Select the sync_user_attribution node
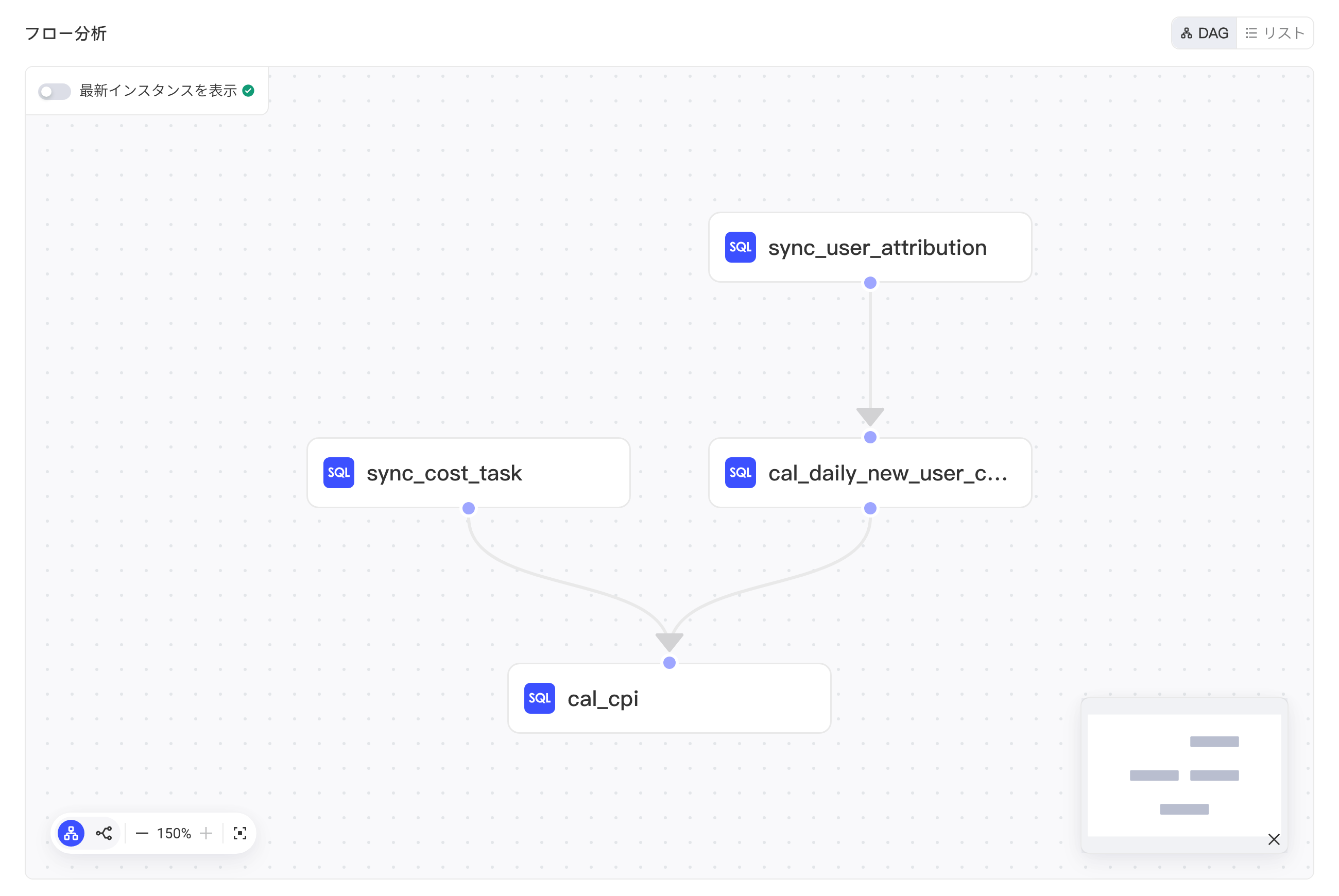Image resolution: width=1339 pixels, height=896 pixels. pos(870,247)
